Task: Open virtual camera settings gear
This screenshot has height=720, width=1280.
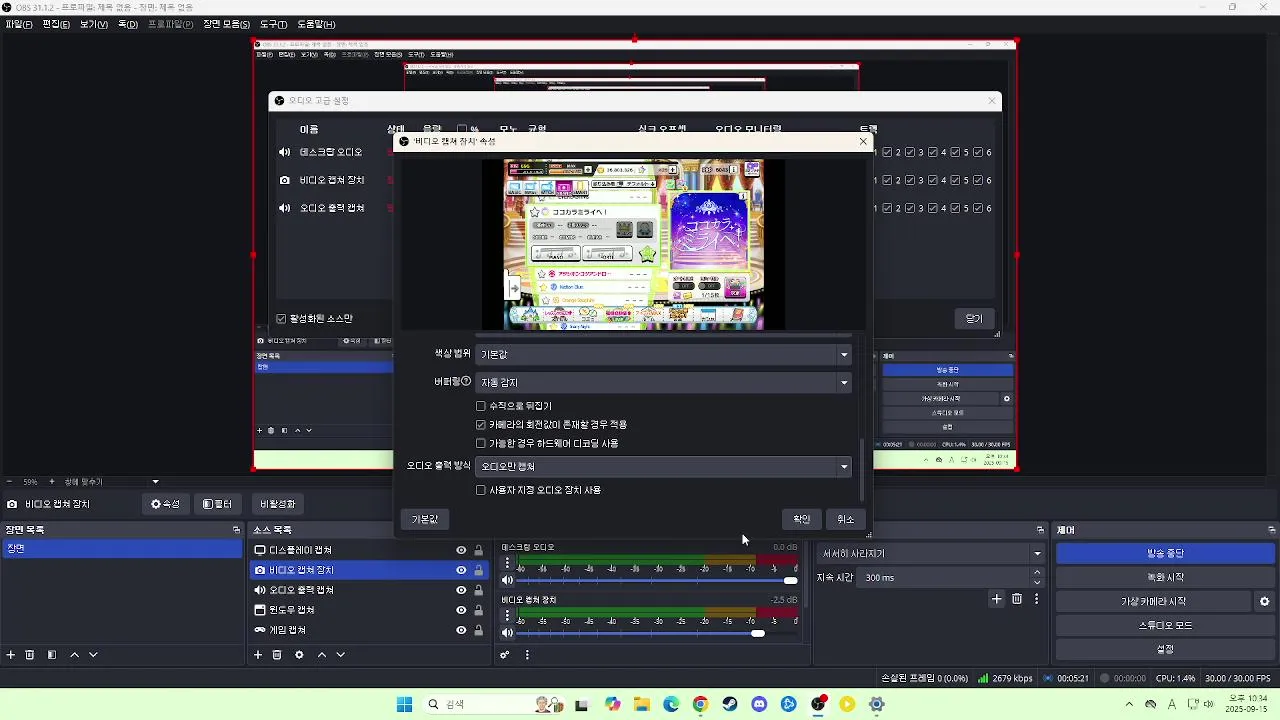Action: click(x=1264, y=601)
